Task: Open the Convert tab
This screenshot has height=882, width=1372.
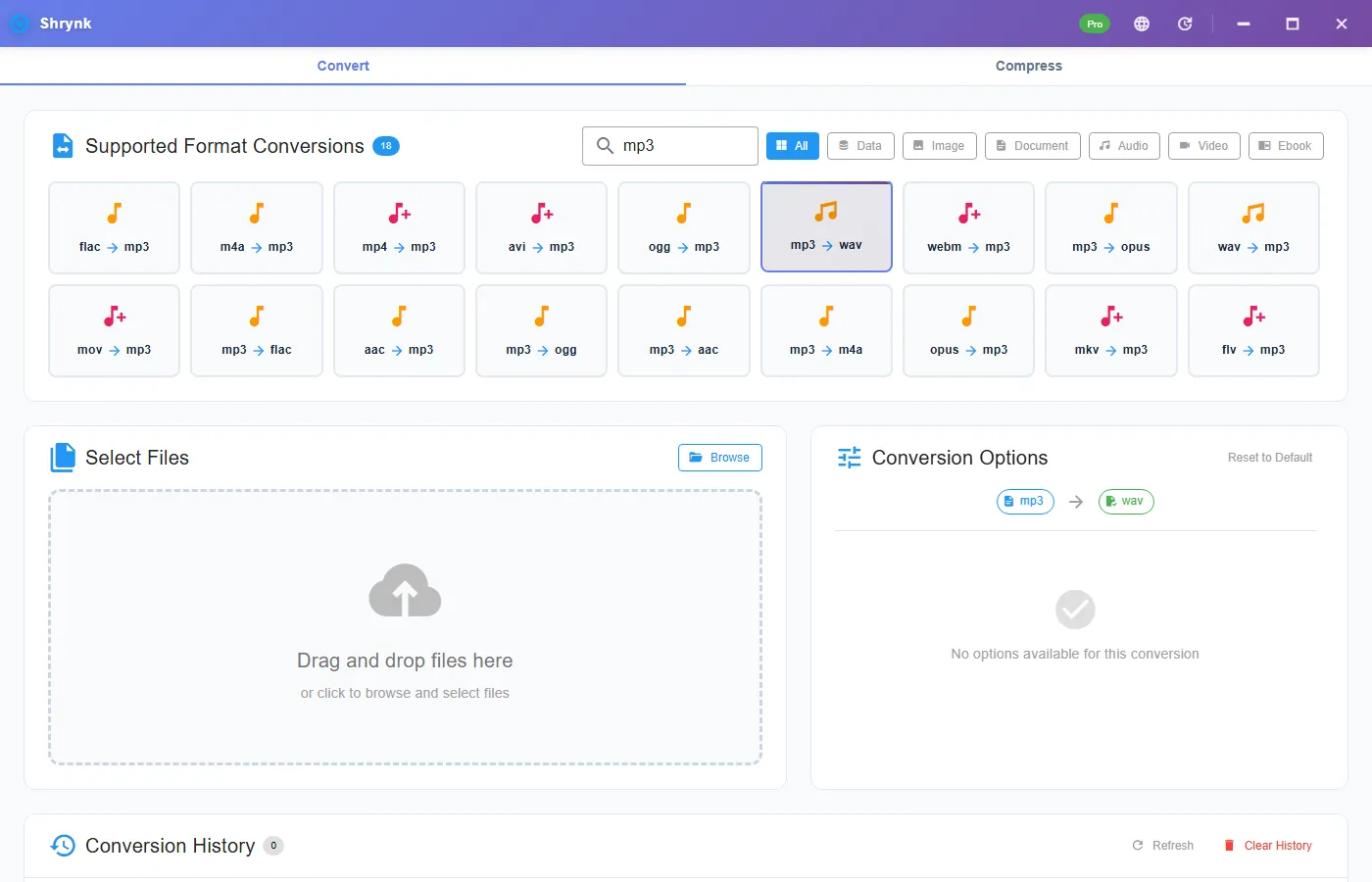Action: [x=343, y=66]
